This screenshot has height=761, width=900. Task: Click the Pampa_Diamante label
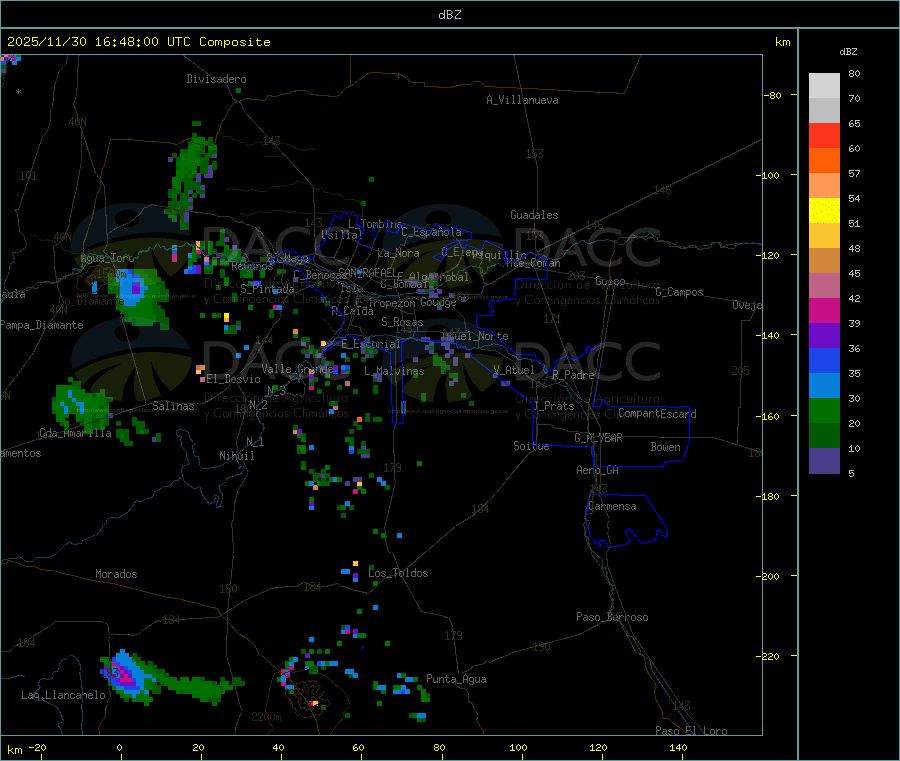point(42,325)
